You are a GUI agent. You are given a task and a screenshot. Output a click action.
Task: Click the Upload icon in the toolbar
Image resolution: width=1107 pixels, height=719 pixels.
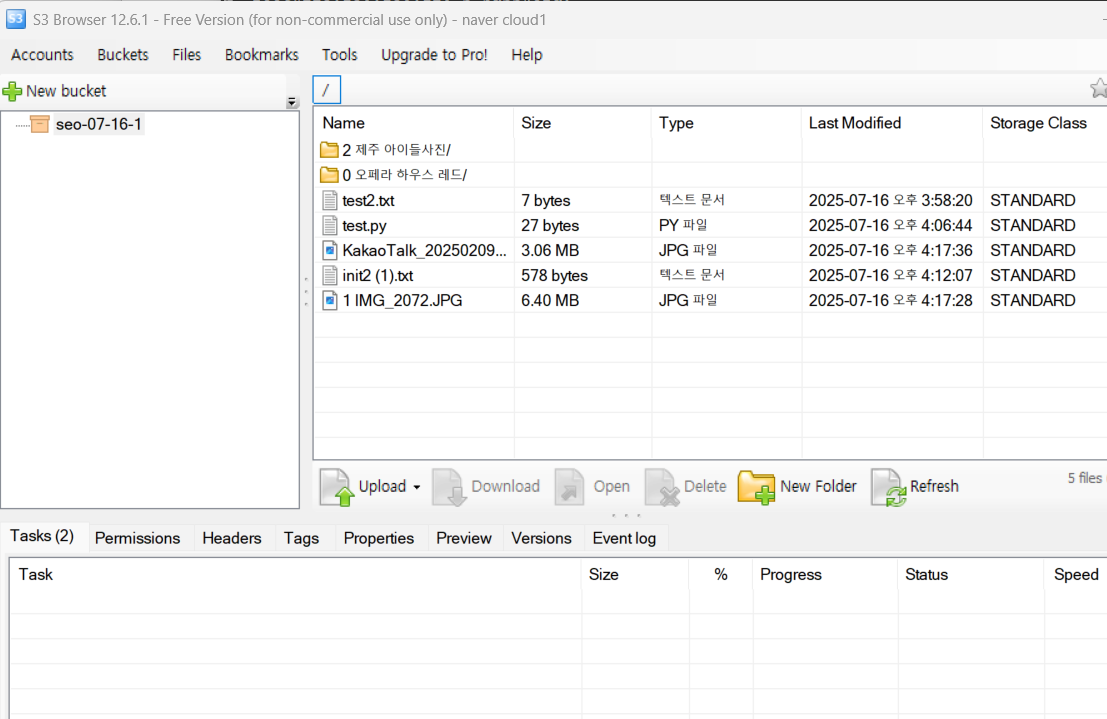pos(337,487)
